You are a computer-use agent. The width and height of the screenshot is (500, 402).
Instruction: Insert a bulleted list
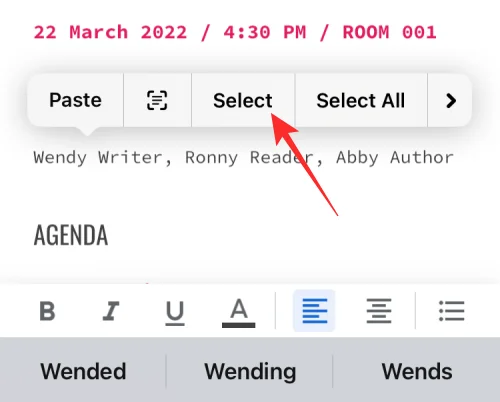click(452, 311)
